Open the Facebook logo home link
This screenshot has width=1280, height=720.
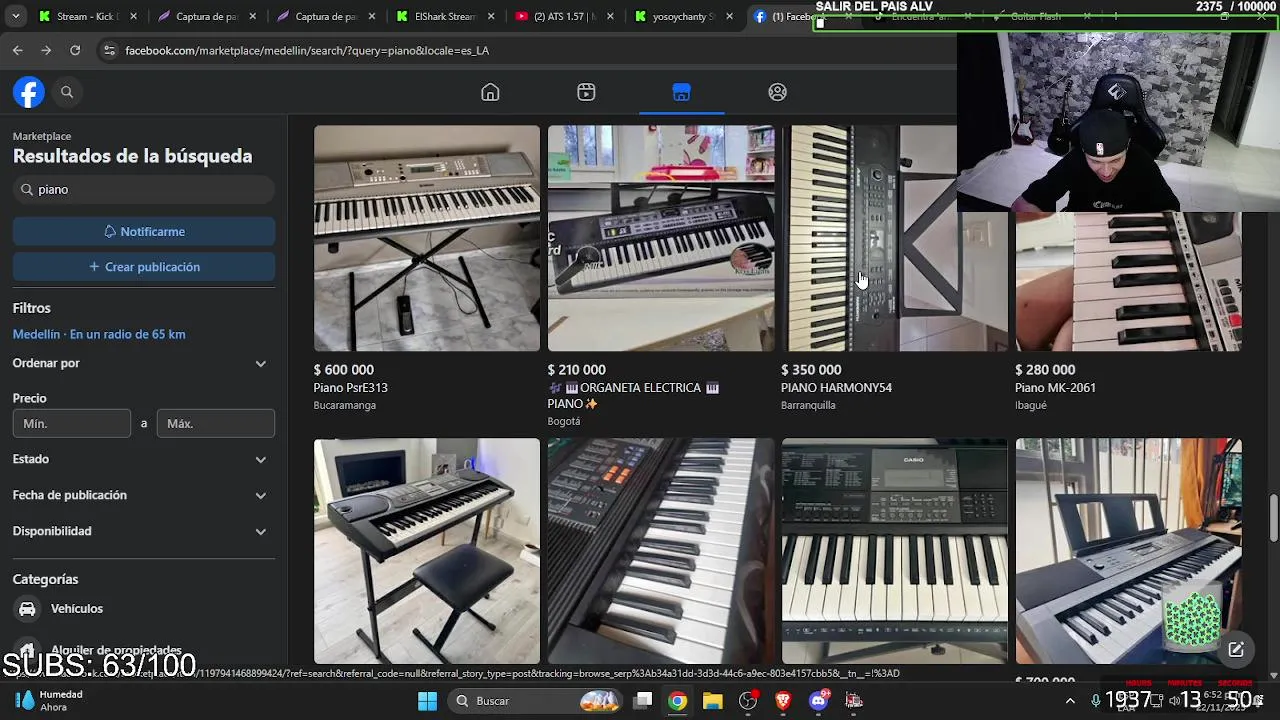29,92
